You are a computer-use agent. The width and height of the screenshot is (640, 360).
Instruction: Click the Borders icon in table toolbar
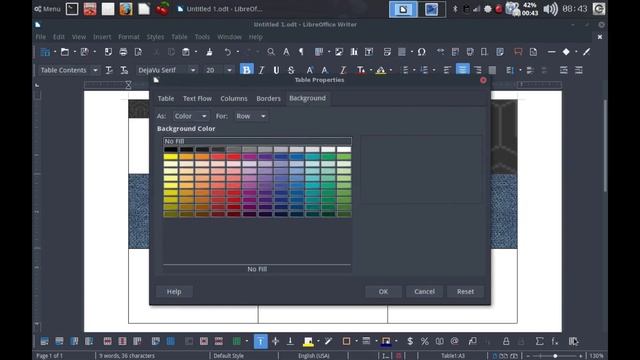346,341
